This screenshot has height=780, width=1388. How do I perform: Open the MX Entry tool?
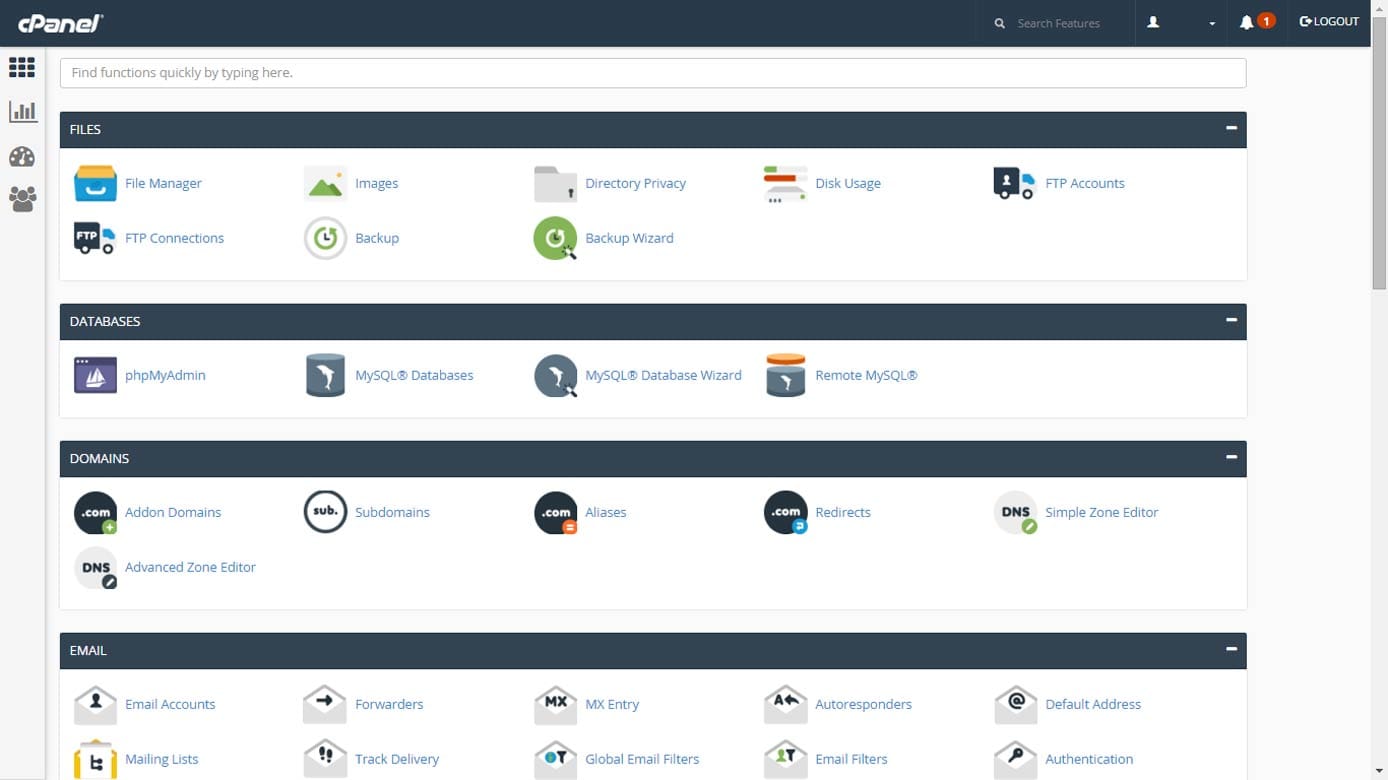(x=611, y=704)
